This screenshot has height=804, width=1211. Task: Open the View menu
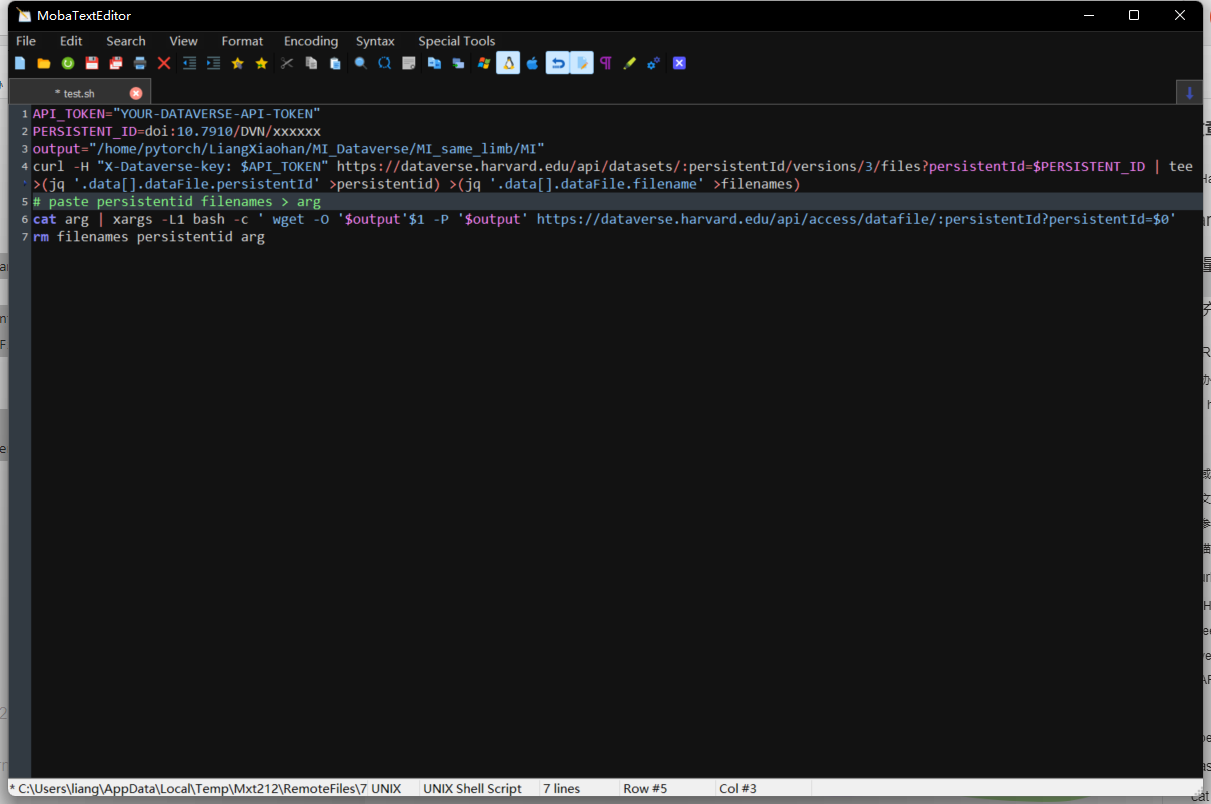[x=183, y=41]
